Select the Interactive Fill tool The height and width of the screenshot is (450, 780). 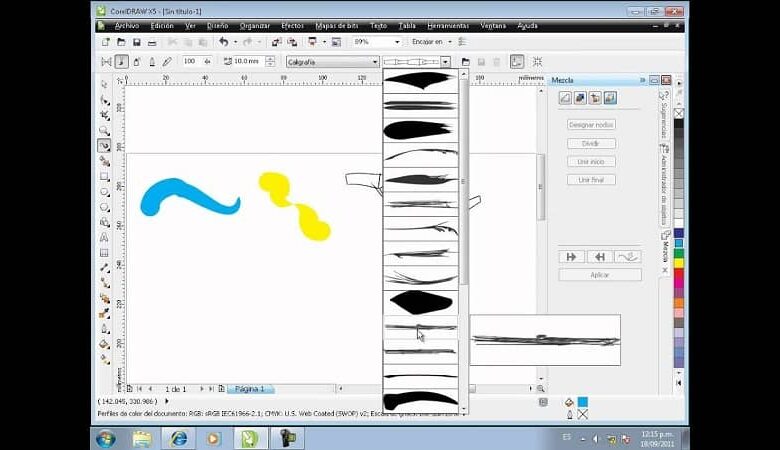point(104,359)
